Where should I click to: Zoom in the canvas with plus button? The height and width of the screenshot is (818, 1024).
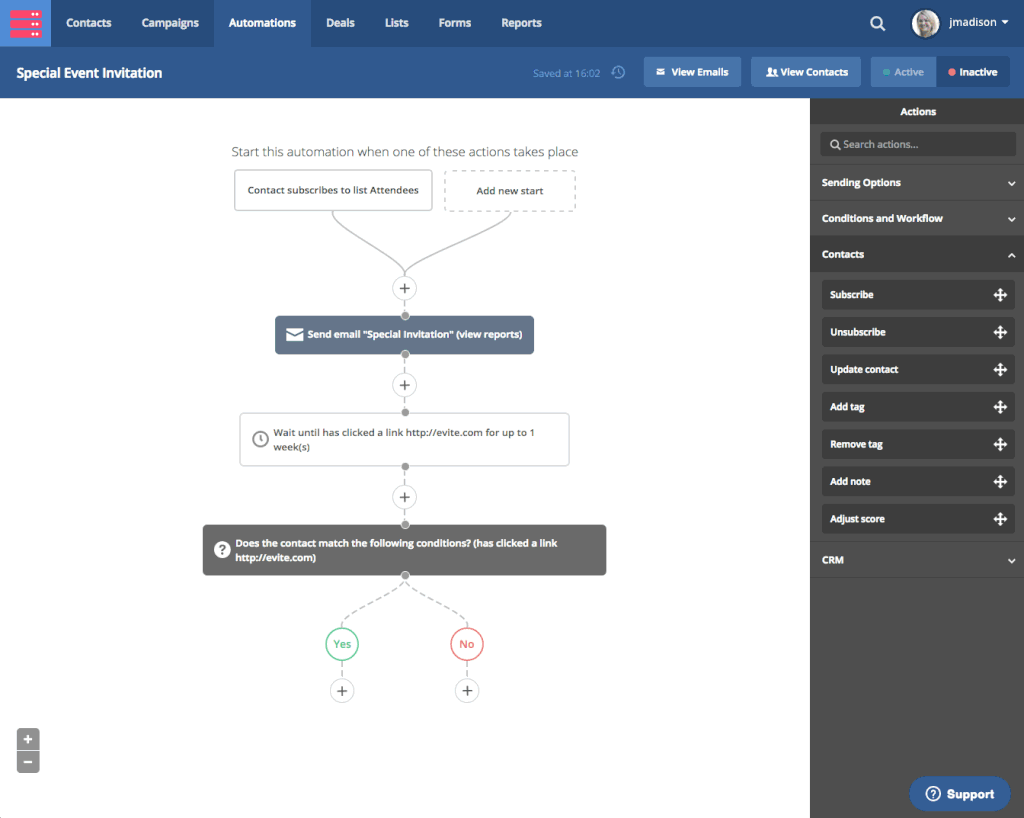click(28, 739)
